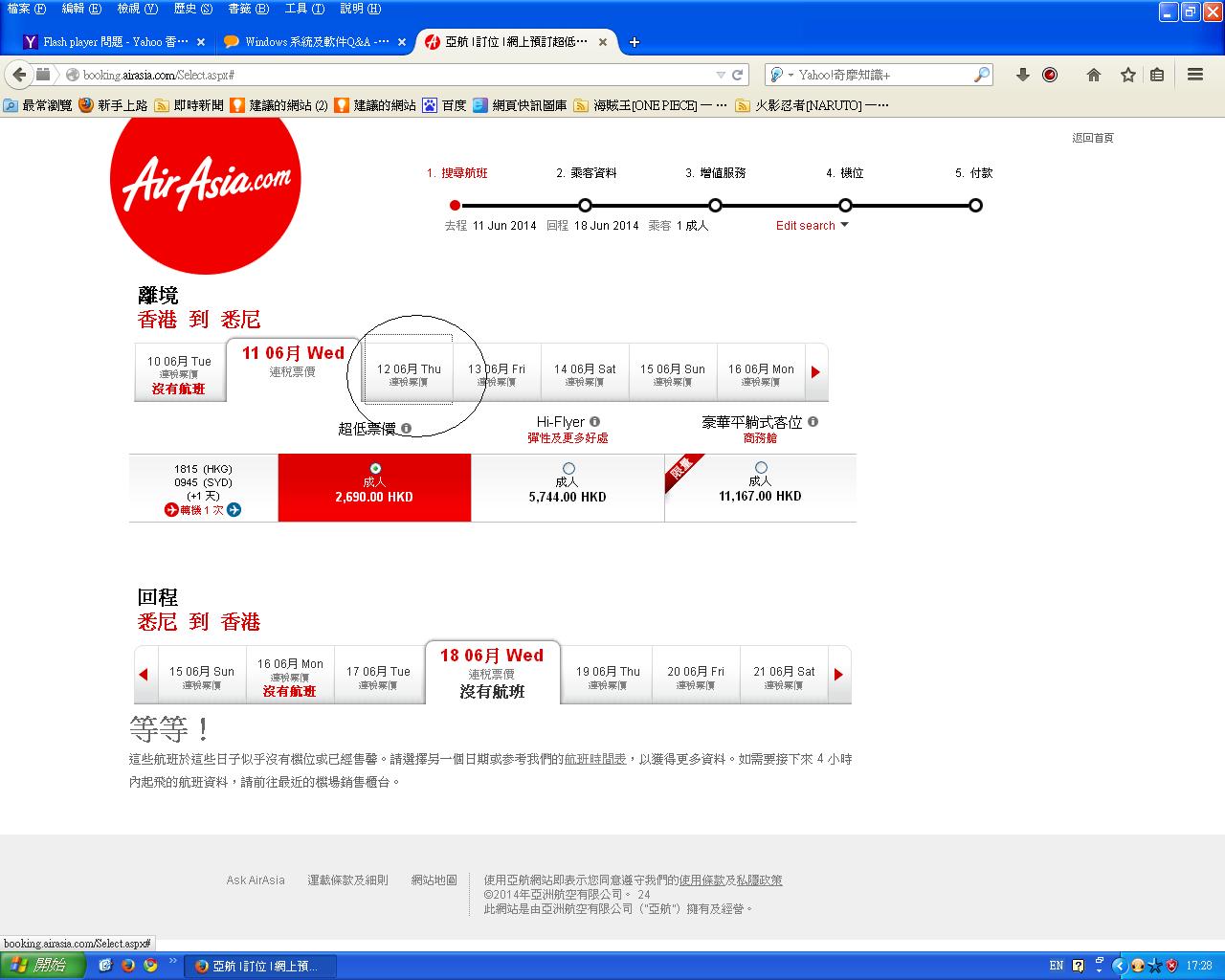The height and width of the screenshot is (980, 1225).
Task: Open the 工具 (T) menu
Action: tap(305, 9)
